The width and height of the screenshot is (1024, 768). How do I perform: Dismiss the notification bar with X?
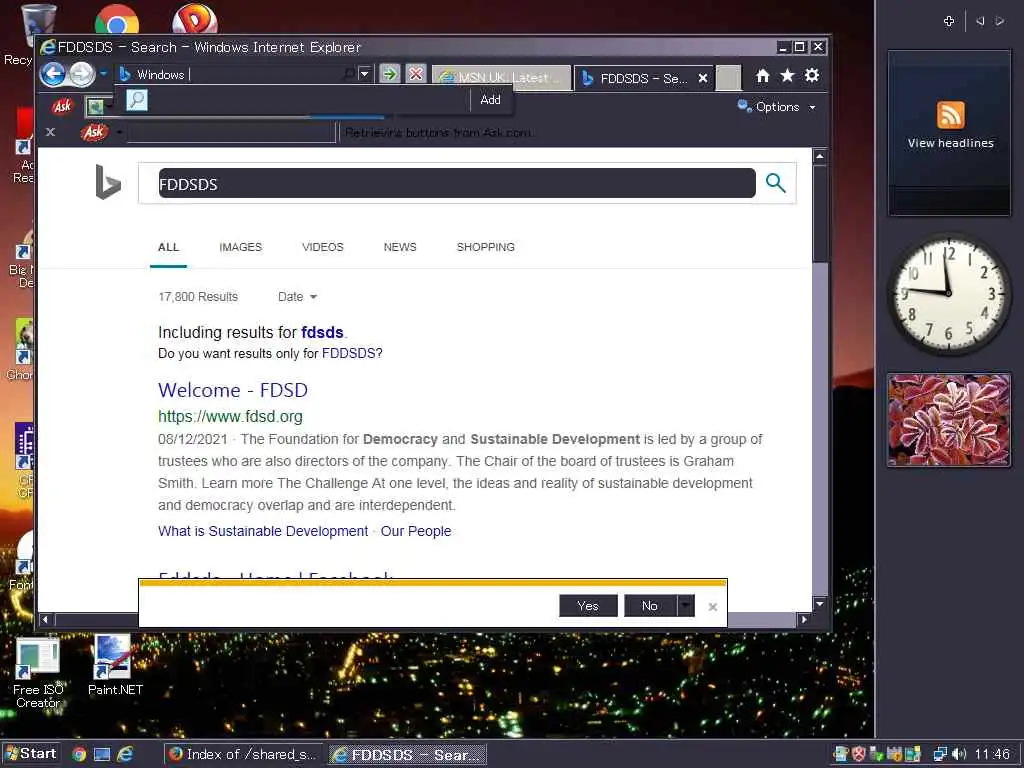pos(712,607)
